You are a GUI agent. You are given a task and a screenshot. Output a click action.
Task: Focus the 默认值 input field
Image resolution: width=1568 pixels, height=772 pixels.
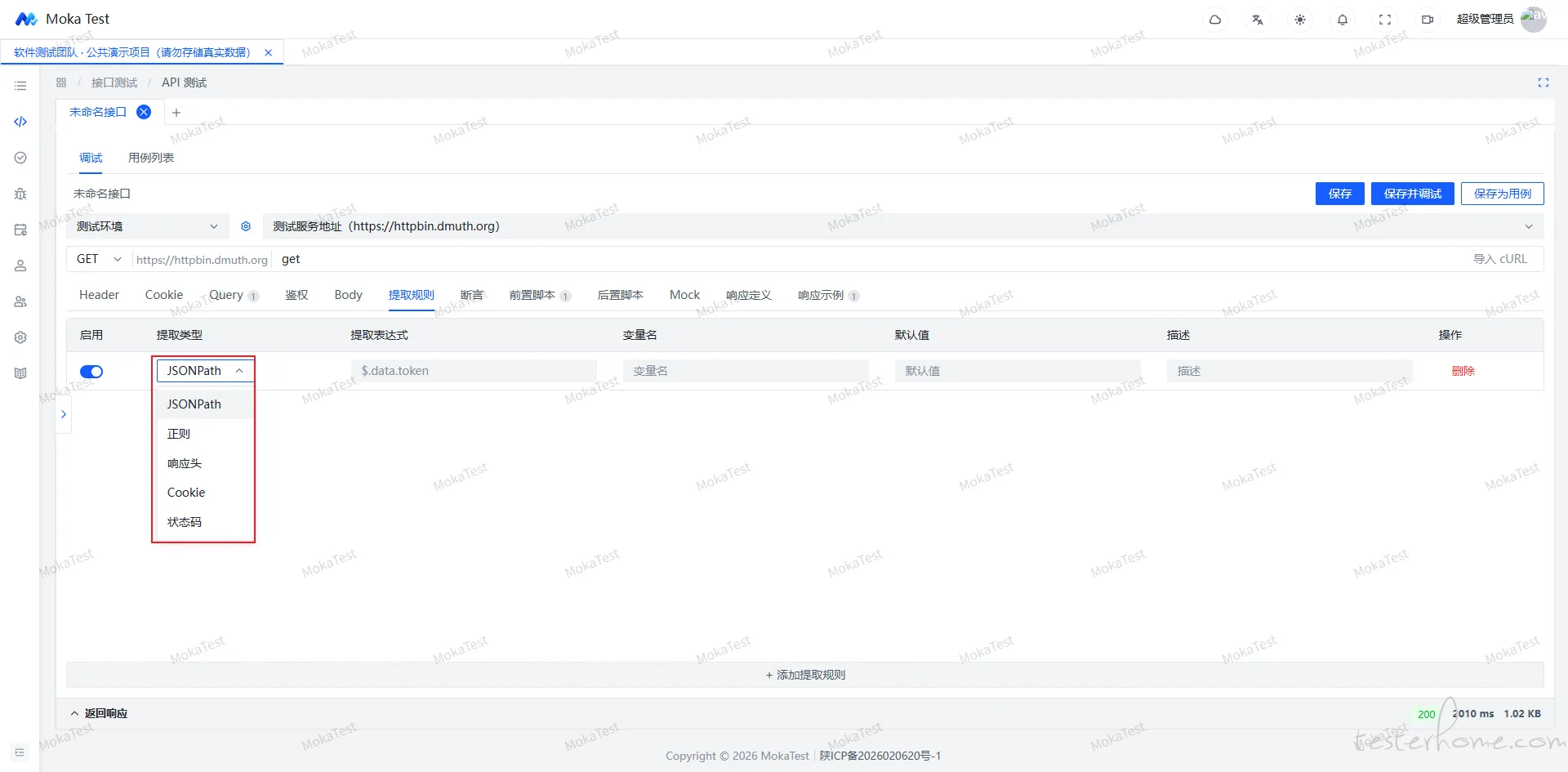[1018, 371]
